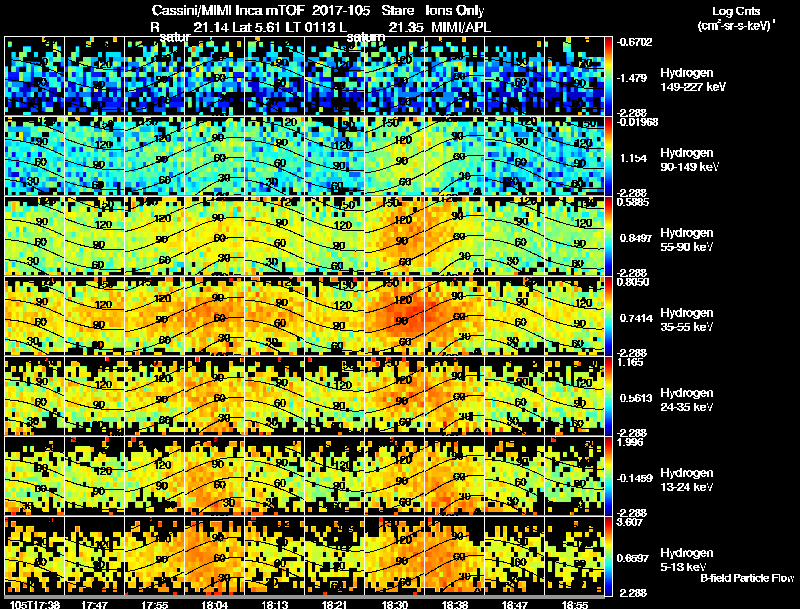Click the '18:21' time axis label
Screen dimensions: 800x609
tap(335, 605)
